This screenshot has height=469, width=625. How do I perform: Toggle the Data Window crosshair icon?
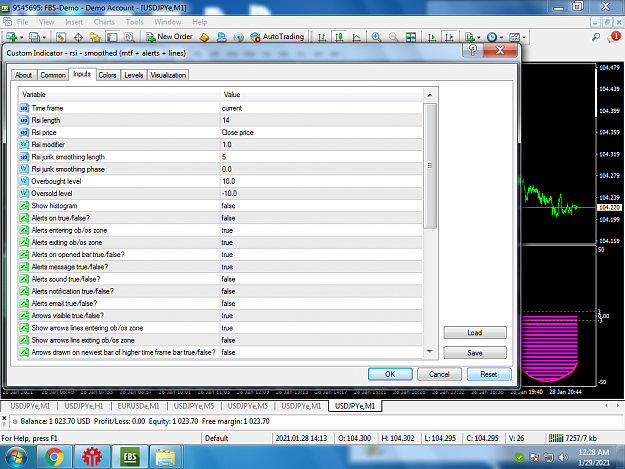click(78, 37)
